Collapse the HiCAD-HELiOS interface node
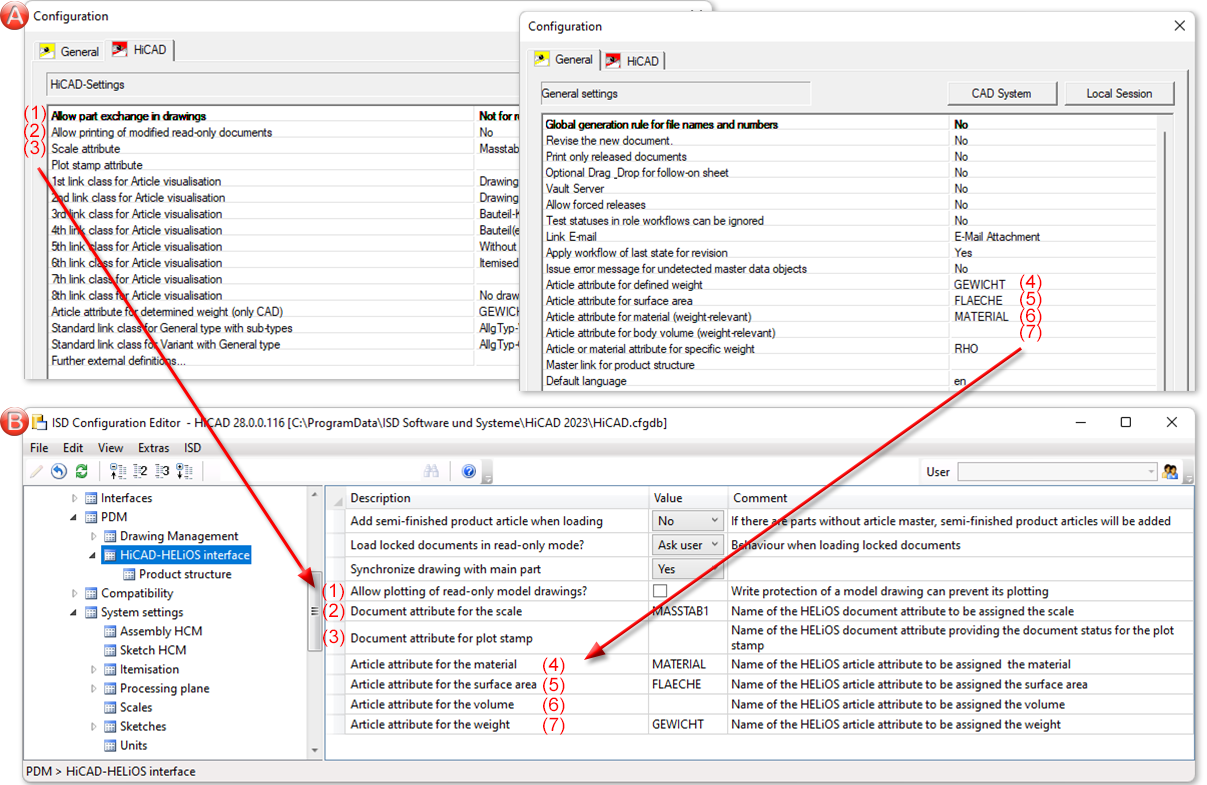The width and height of the screenshot is (1207, 785). click(93, 555)
